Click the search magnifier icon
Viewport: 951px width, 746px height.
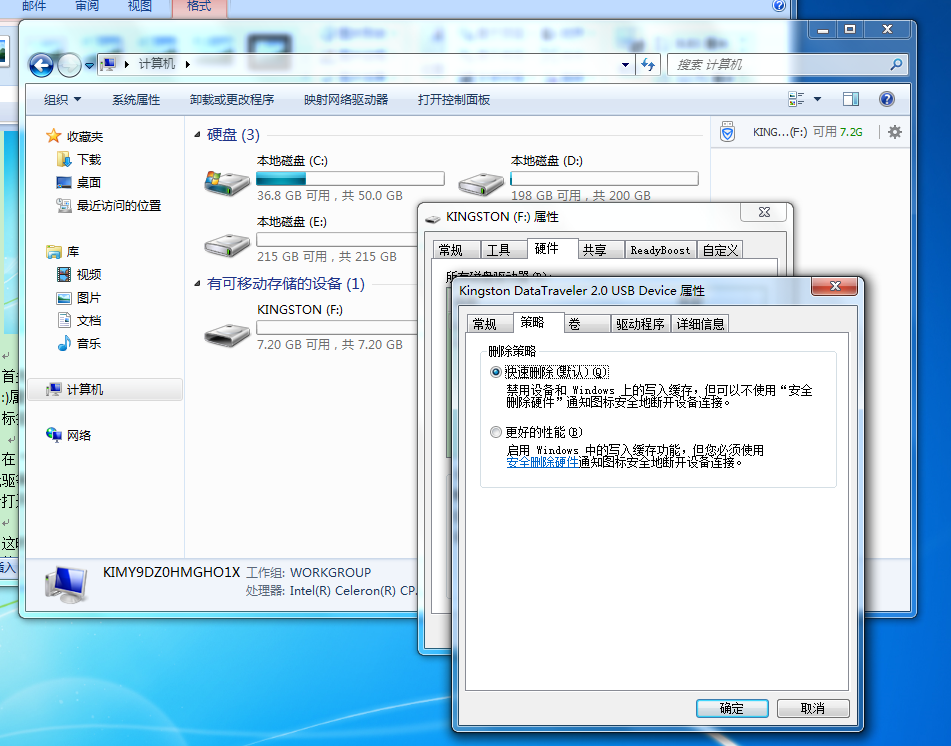[x=896, y=64]
